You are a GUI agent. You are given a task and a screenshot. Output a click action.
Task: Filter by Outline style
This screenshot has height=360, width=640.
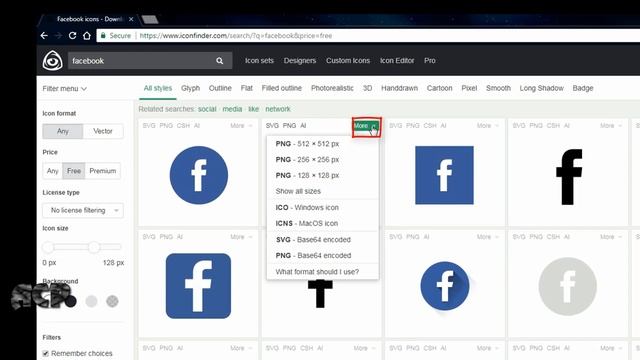tap(220, 88)
